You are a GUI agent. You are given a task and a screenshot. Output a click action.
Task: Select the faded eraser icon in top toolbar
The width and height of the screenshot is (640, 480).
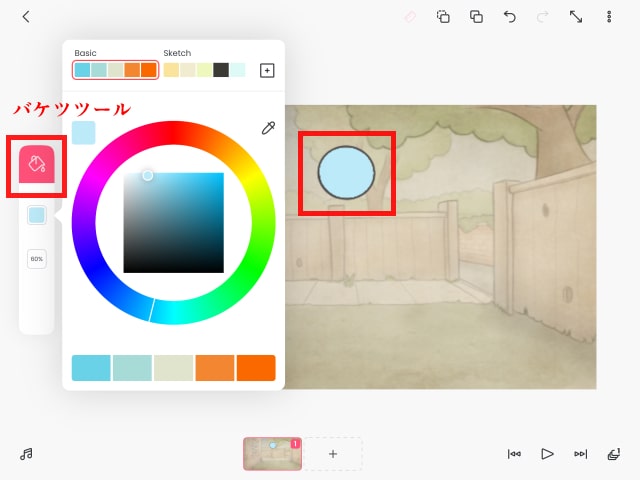(x=410, y=17)
